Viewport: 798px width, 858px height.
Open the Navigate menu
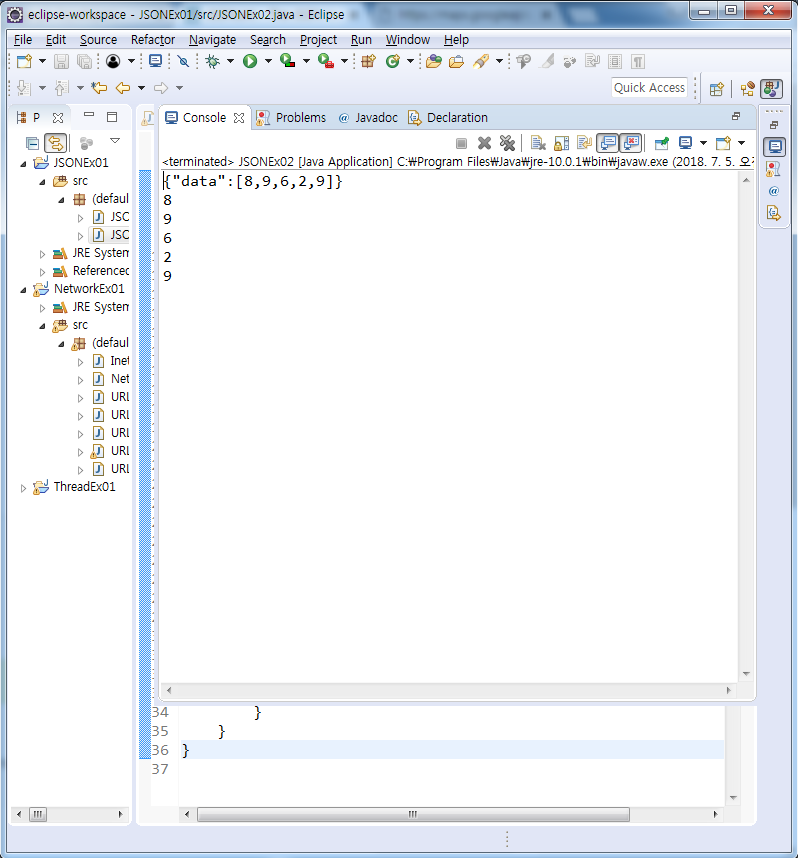tap(212, 40)
